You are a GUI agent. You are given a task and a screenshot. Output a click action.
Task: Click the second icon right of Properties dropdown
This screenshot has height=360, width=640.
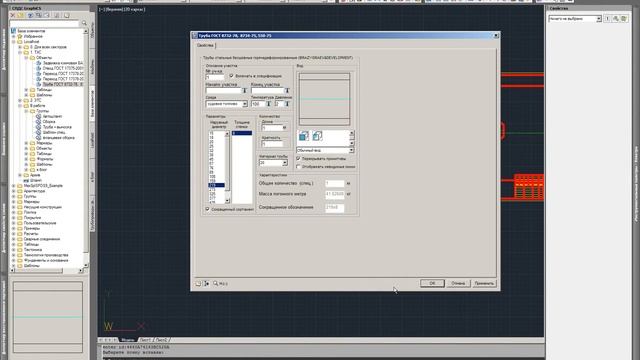click(616, 19)
